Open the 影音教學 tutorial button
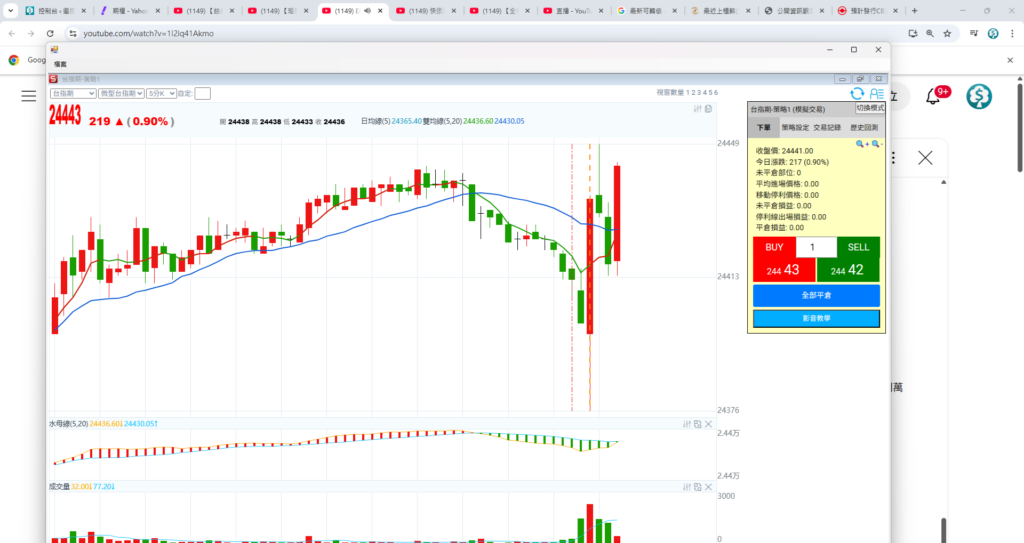 816,318
